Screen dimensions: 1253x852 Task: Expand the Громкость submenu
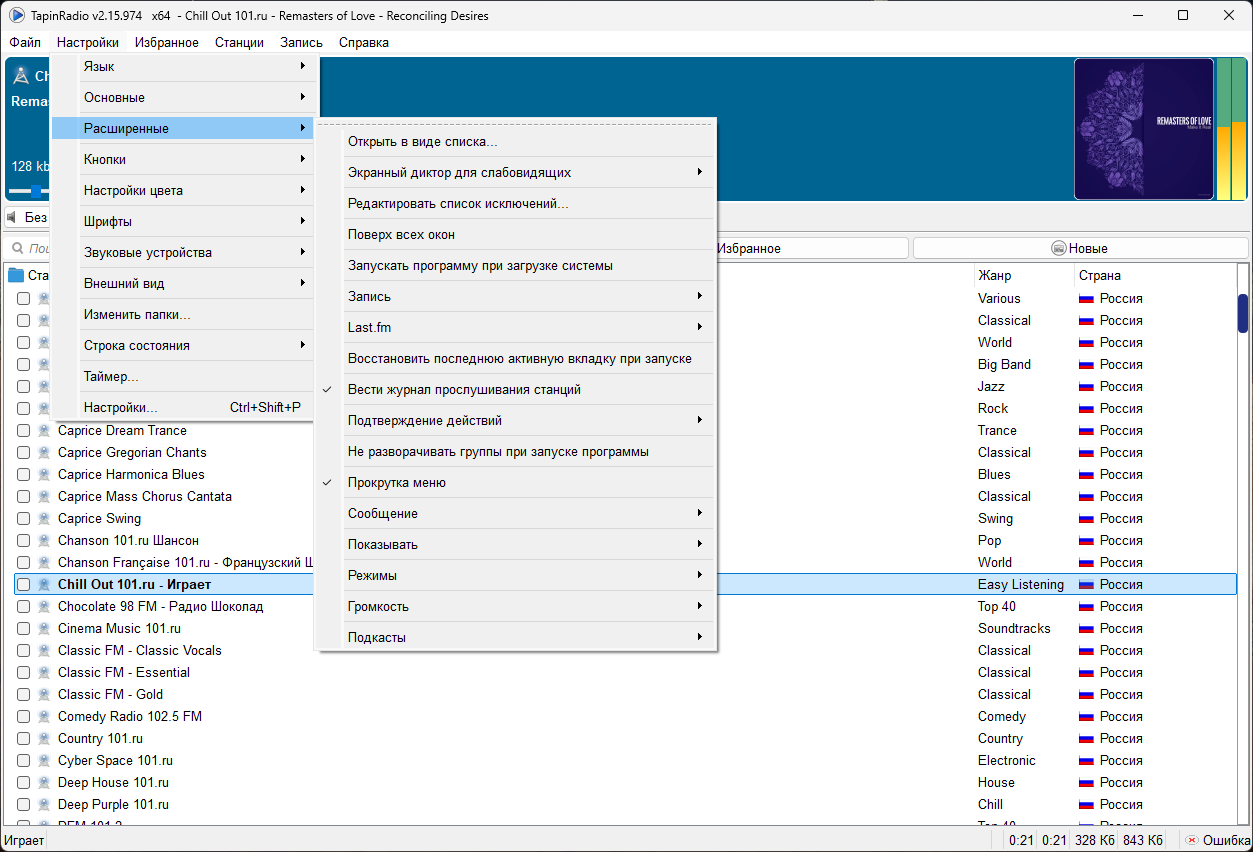[x=516, y=606]
